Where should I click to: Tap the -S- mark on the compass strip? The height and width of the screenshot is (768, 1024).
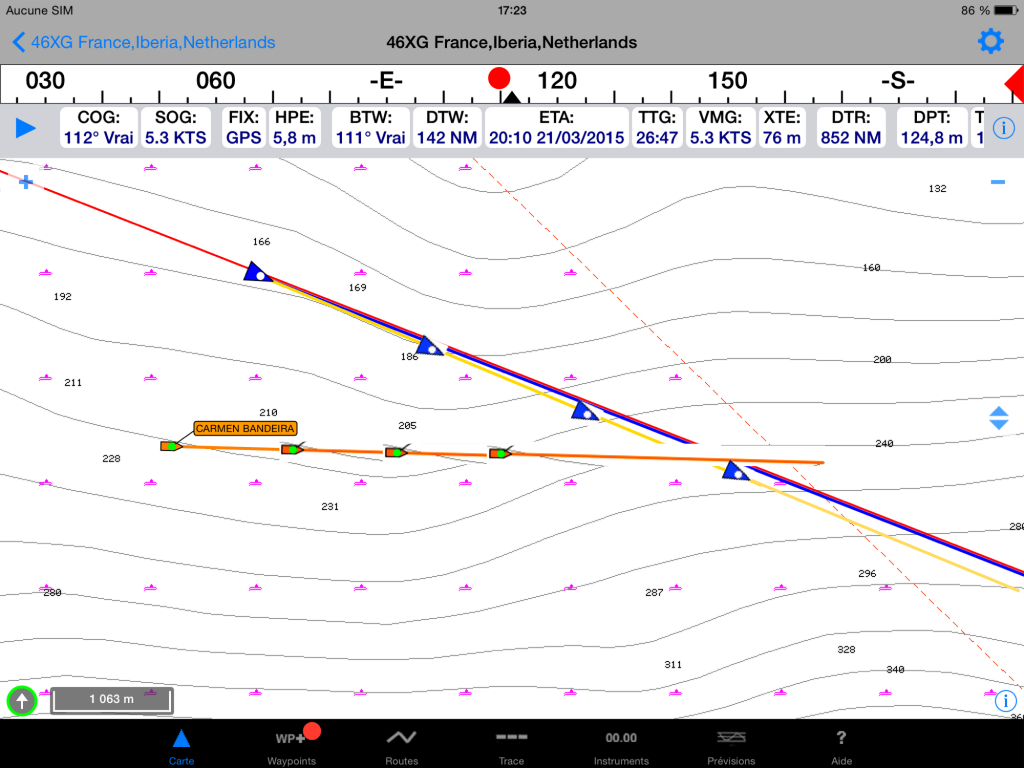coord(897,81)
